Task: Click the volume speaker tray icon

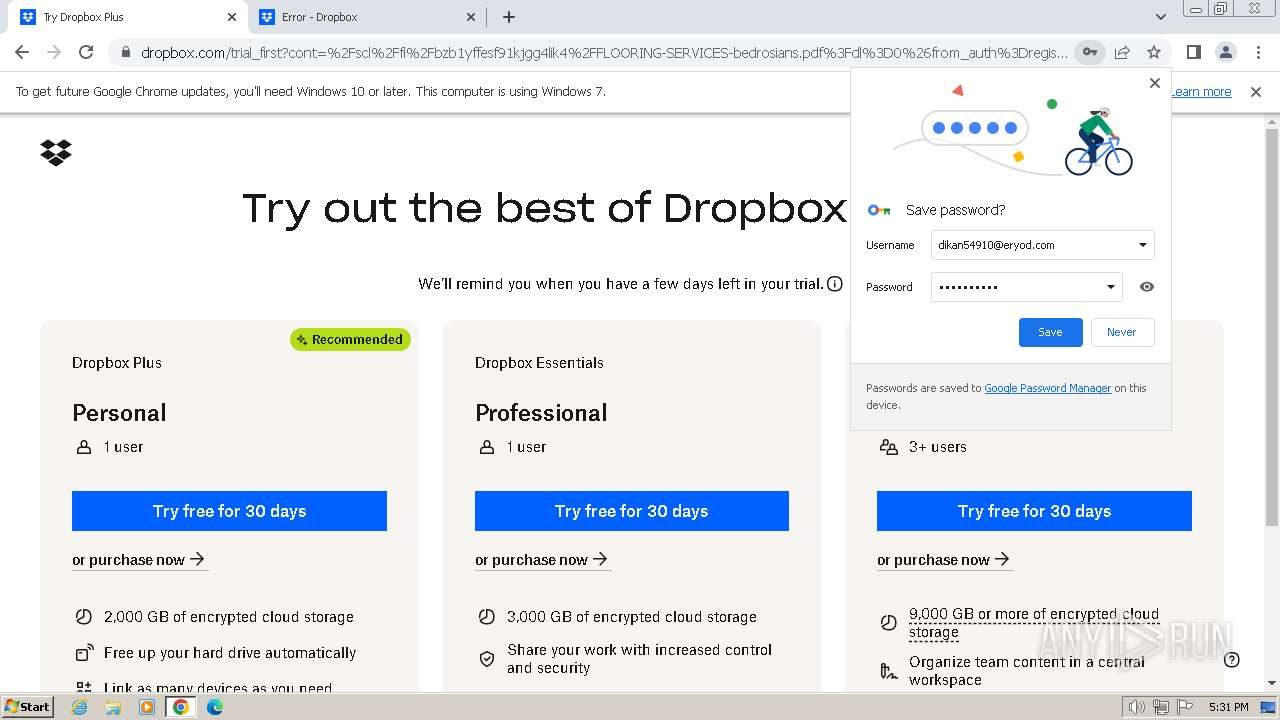Action: tap(1136, 707)
